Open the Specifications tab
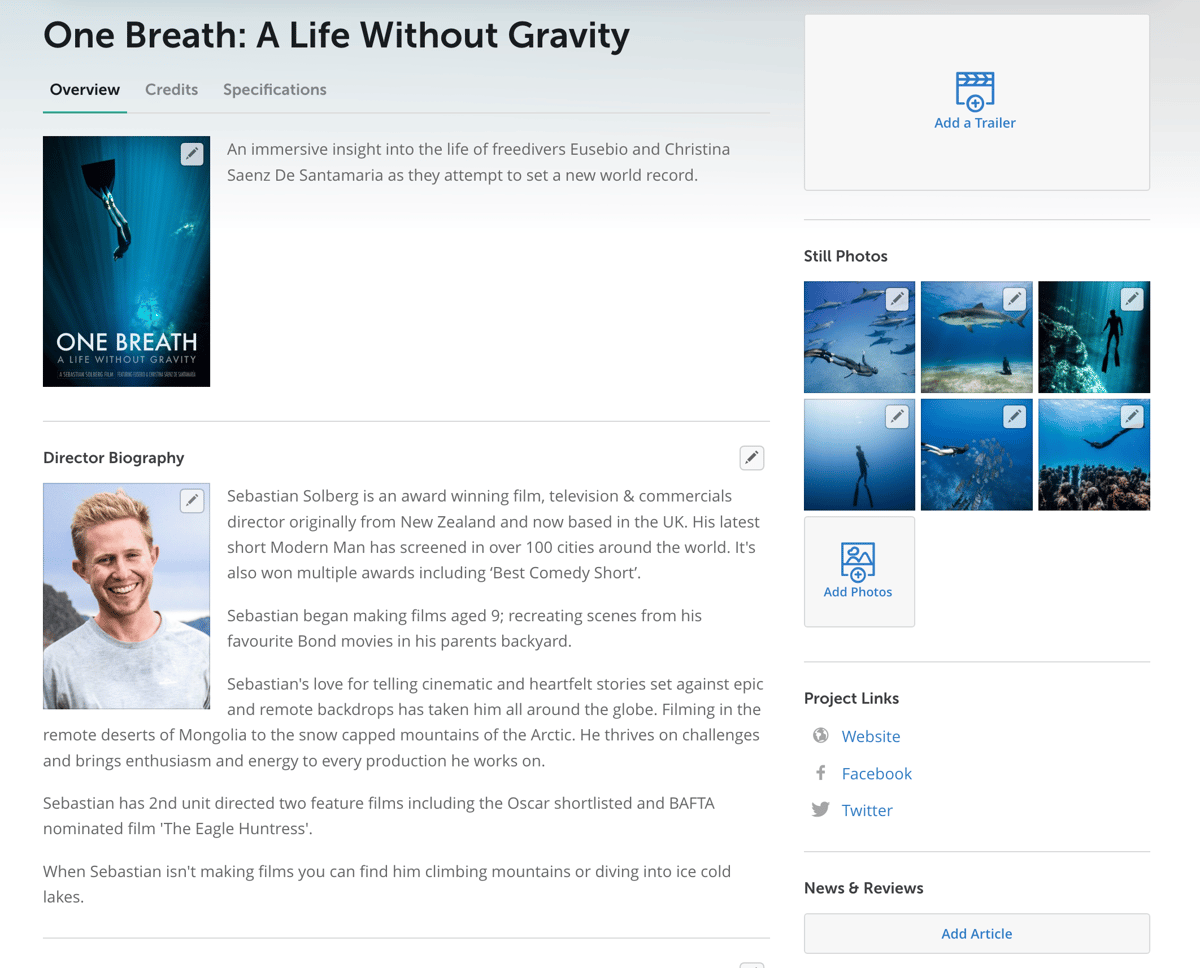Image resolution: width=1200 pixels, height=968 pixels. pos(275,89)
